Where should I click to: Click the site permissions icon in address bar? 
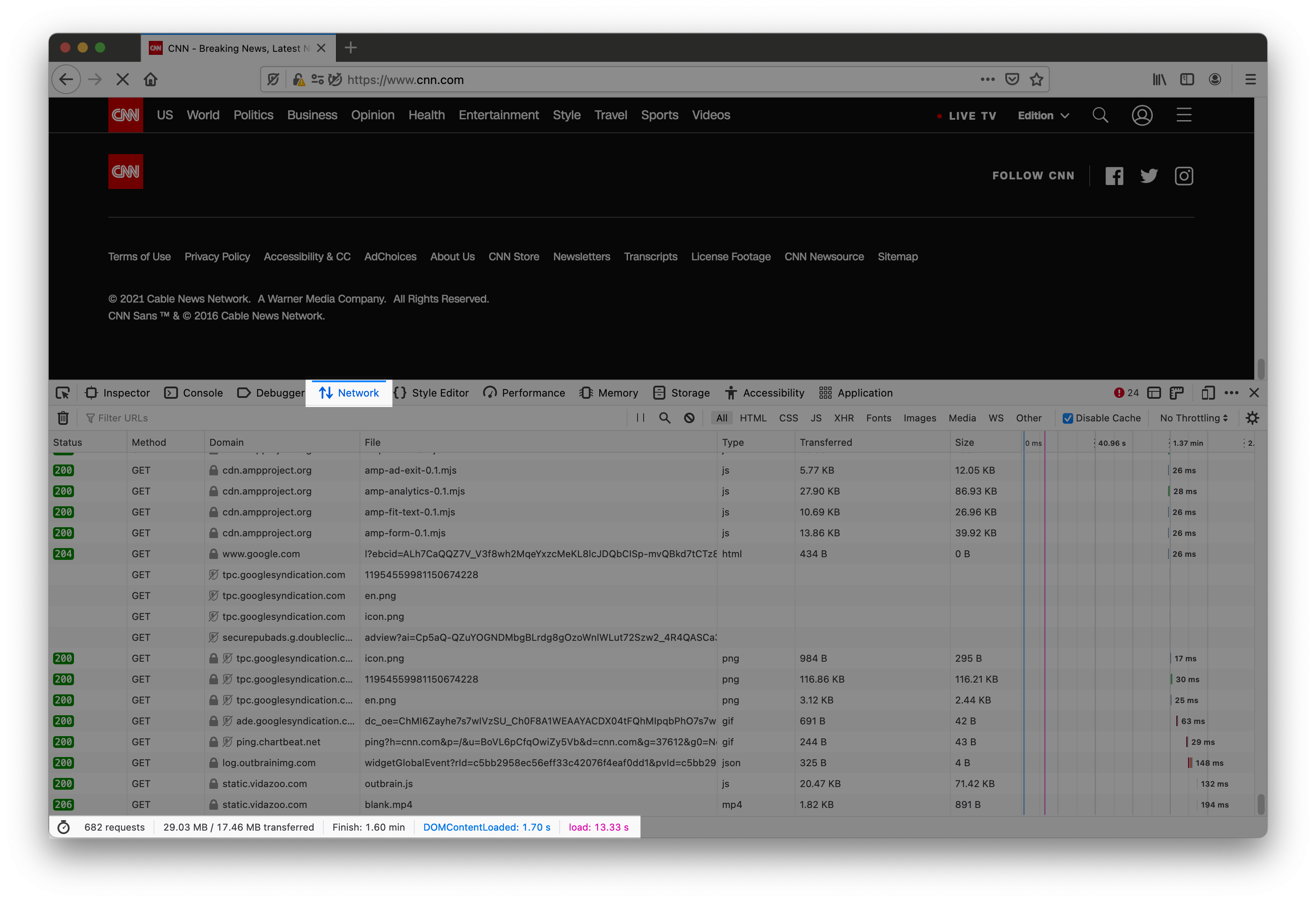(x=318, y=80)
